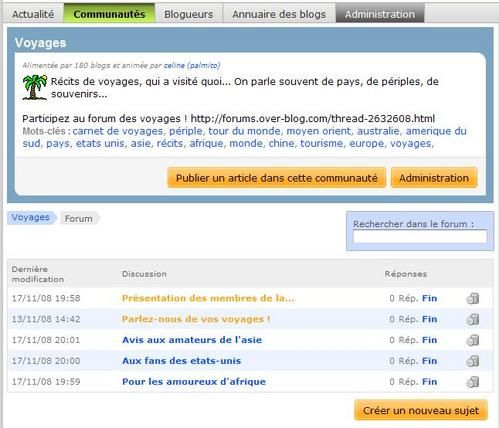The width and height of the screenshot is (499, 428).
Task: Open the Voyages breadcrumb link
Action: 31,218
